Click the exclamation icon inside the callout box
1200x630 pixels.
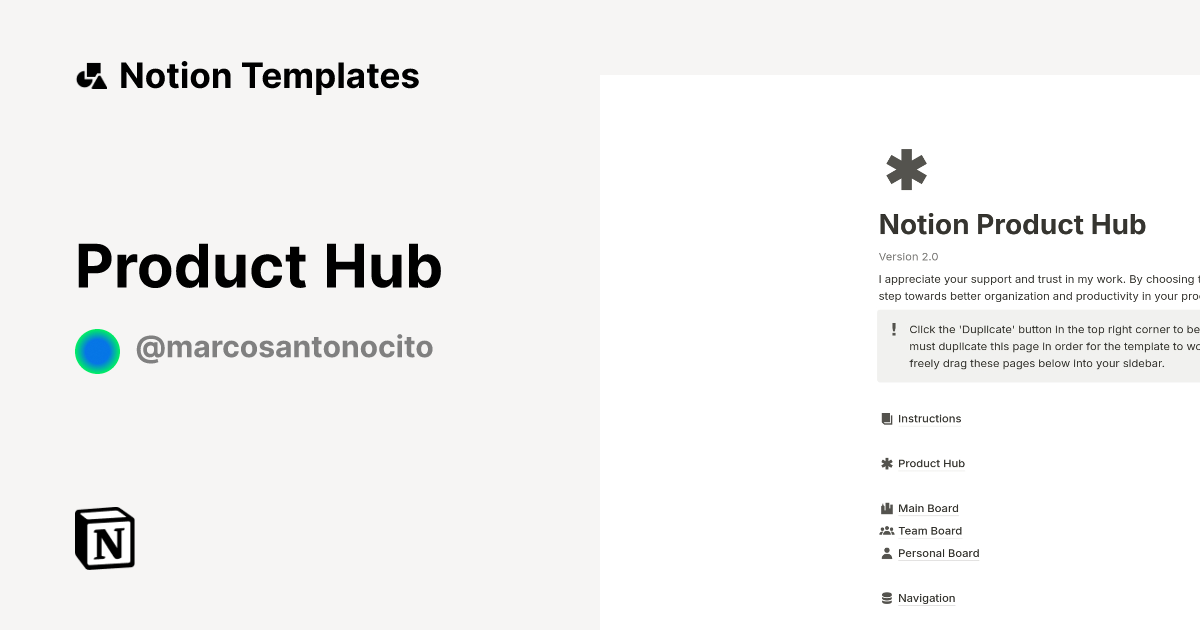[x=895, y=329]
